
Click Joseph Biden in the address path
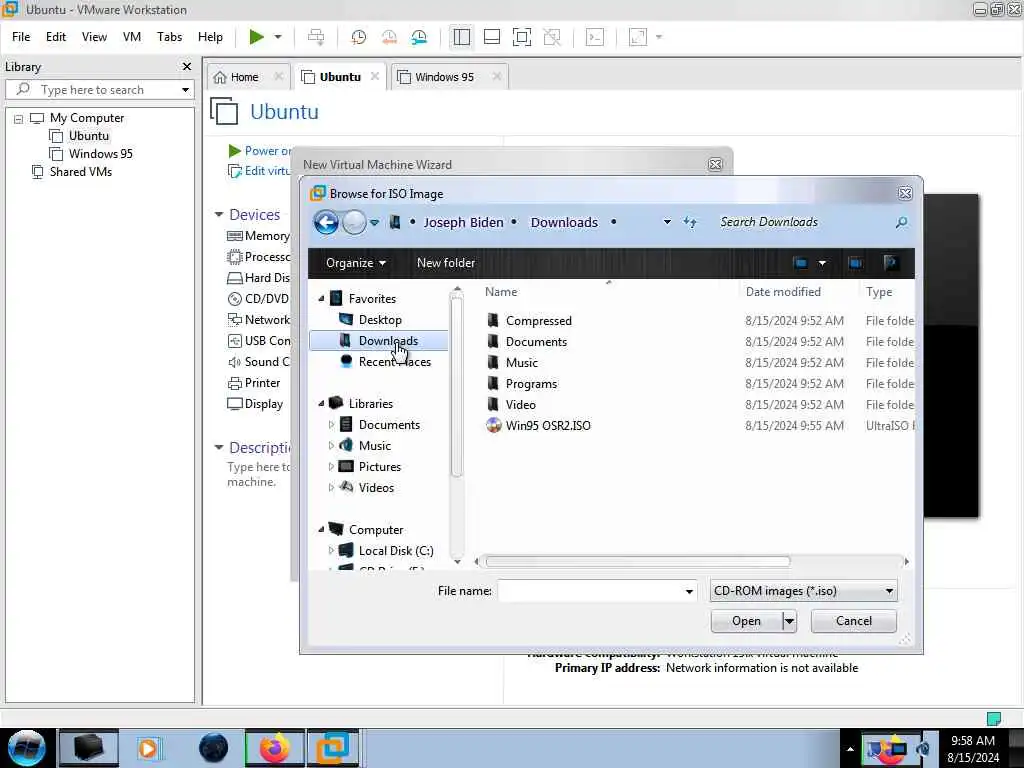pyautogui.click(x=464, y=223)
